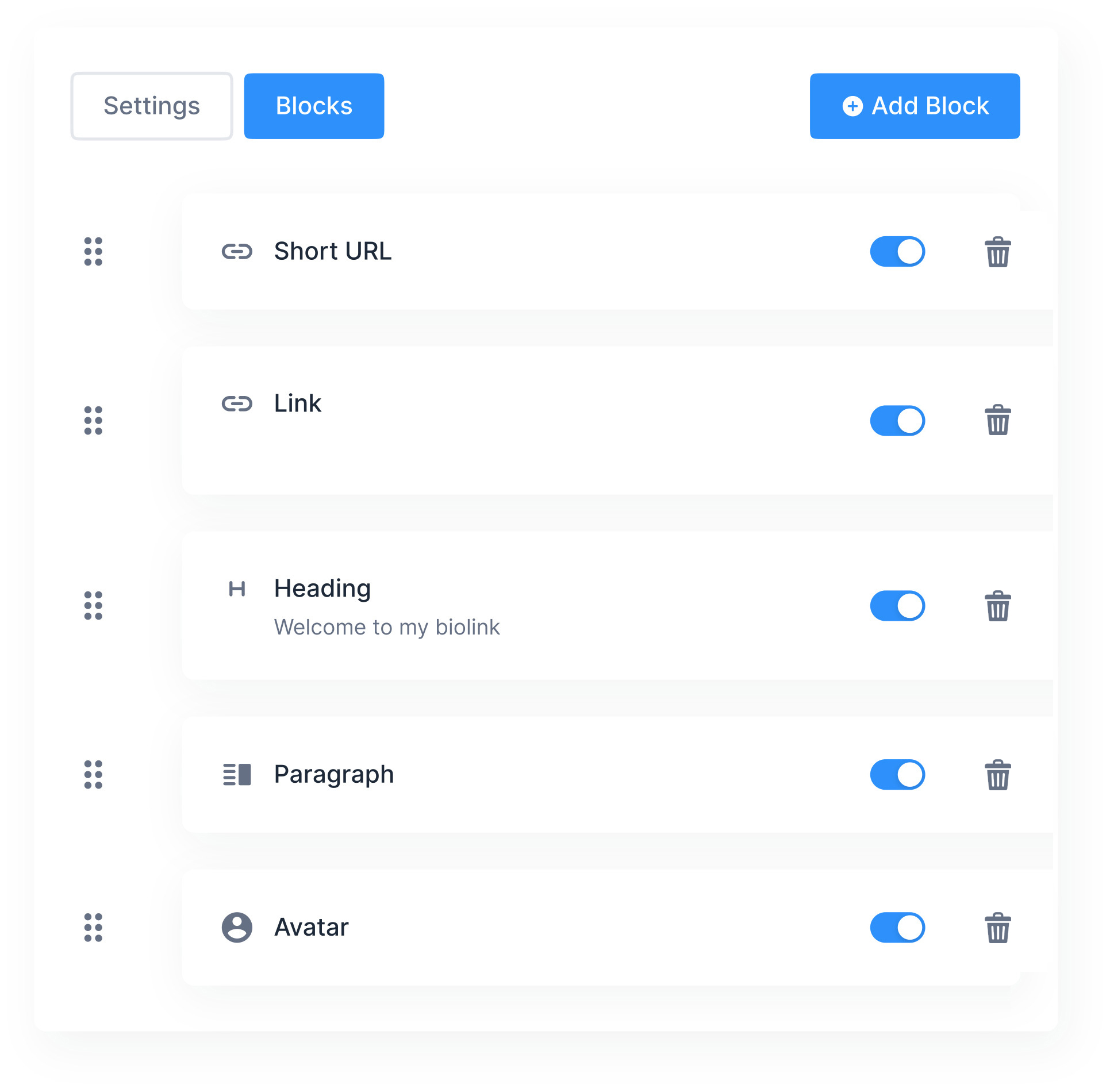Click the drag handle beside Link
The height and width of the screenshot is (1092, 1110).
[x=93, y=421]
